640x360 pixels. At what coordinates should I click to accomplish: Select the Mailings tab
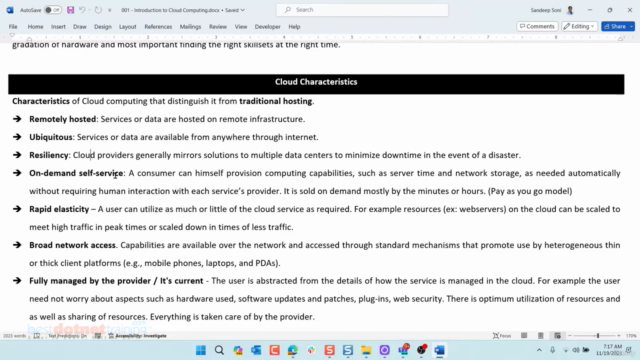[190, 27]
